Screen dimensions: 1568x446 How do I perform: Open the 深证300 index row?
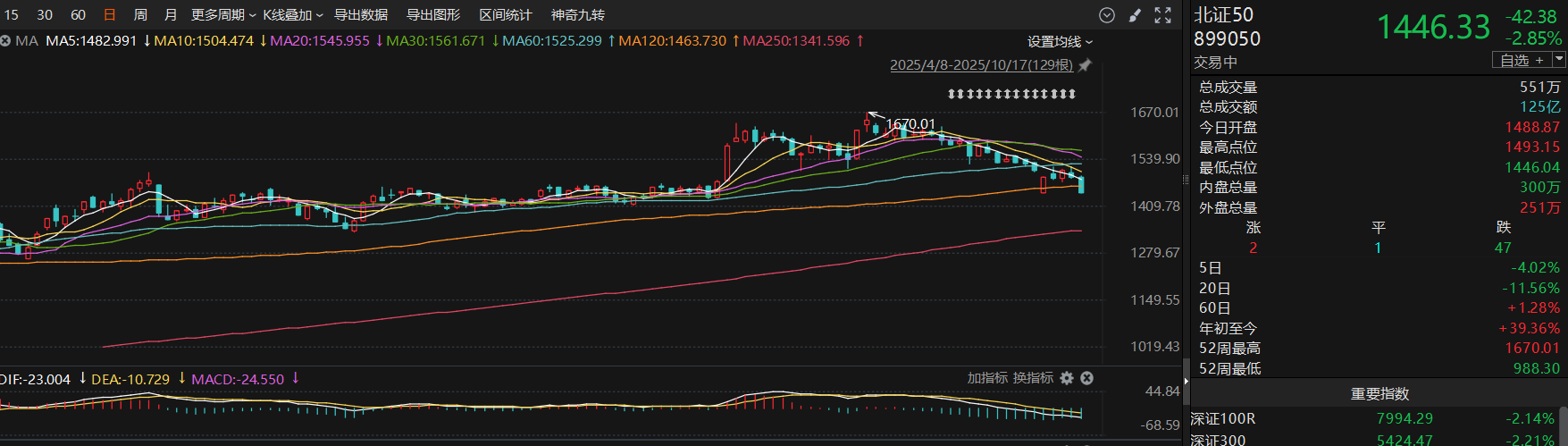1376,439
